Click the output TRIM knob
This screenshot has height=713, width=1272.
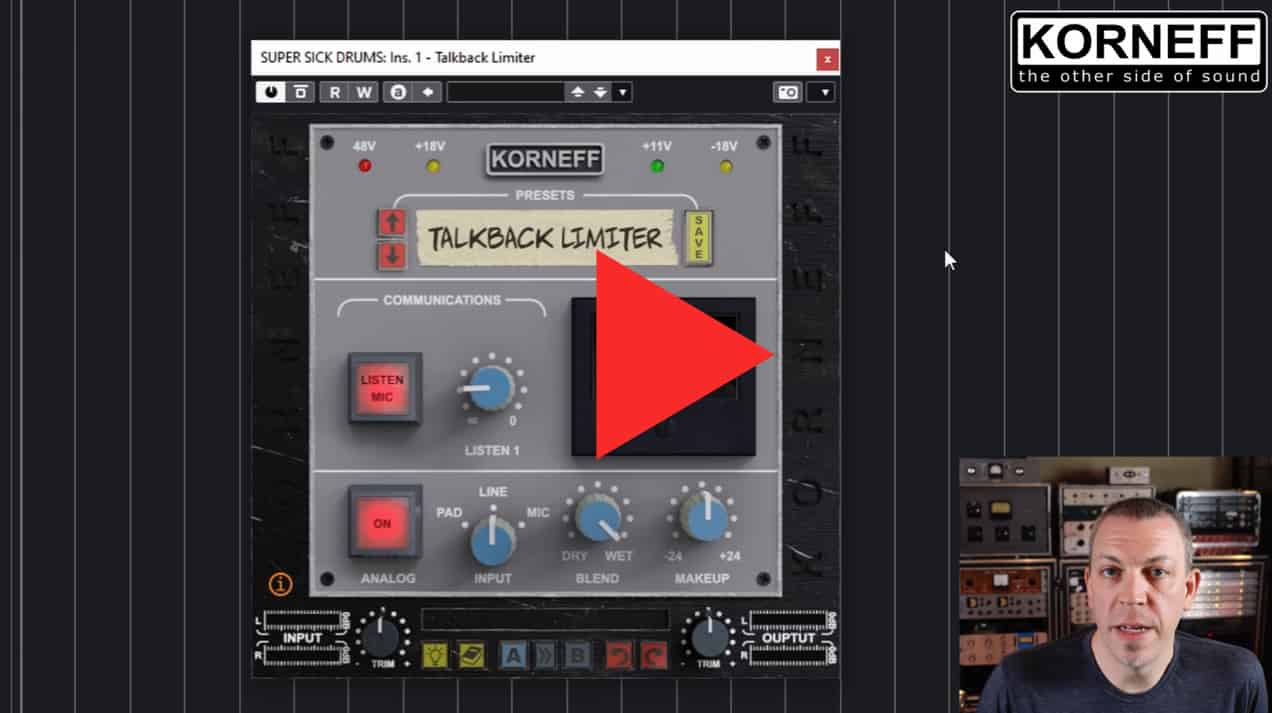click(709, 636)
